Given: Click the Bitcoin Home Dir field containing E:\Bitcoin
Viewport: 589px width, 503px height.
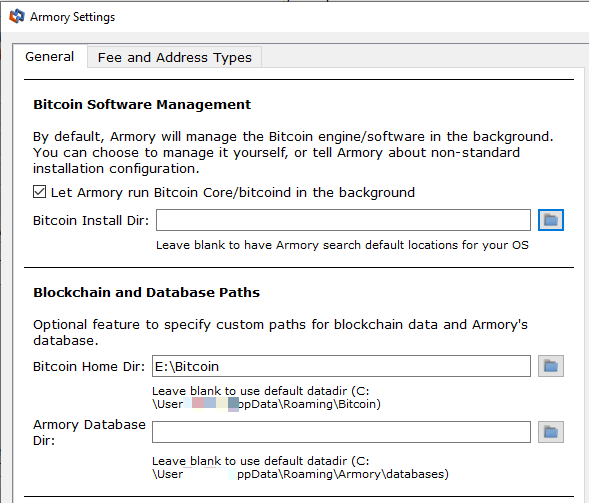Looking at the screenshot, I should pos(341,366).
